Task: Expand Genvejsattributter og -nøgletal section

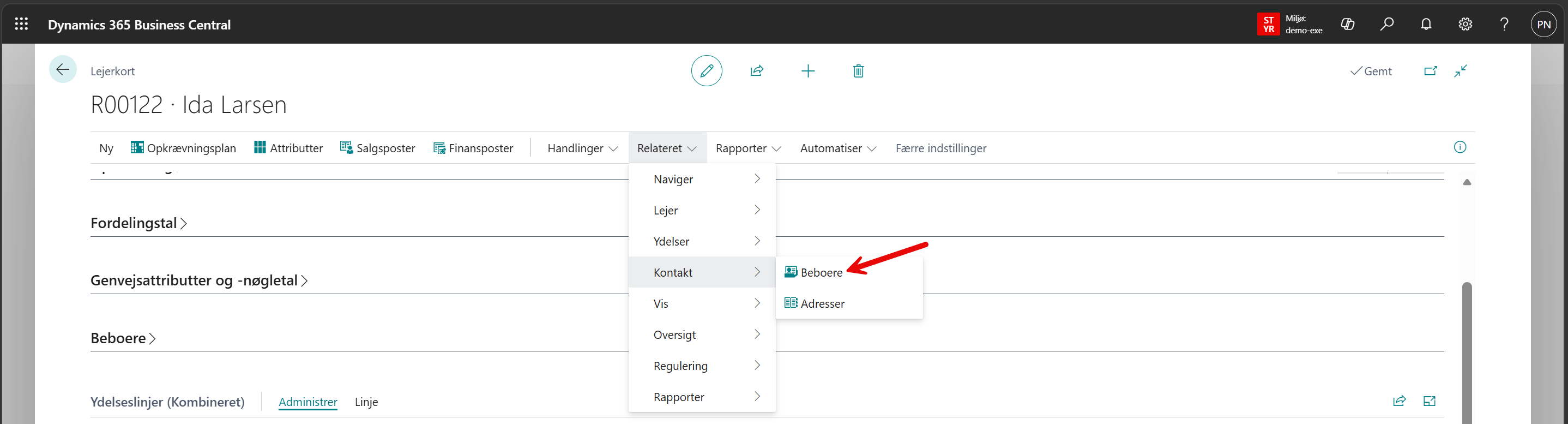Action: [x=198, y=281]
